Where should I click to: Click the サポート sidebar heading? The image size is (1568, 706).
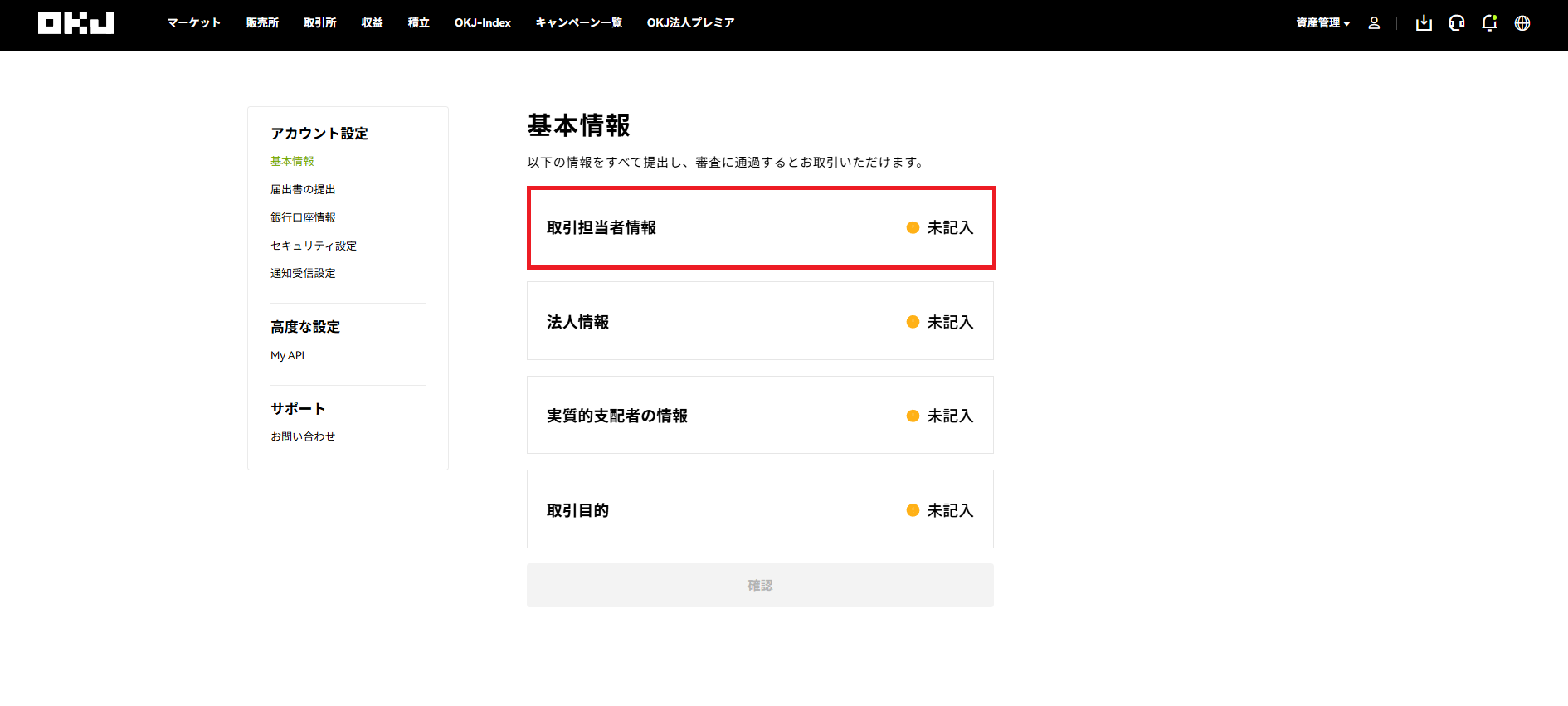coord(298,409)
